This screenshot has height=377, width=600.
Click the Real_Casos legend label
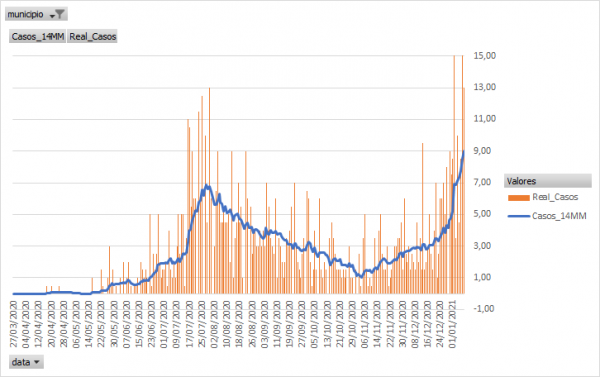[555, 197]
